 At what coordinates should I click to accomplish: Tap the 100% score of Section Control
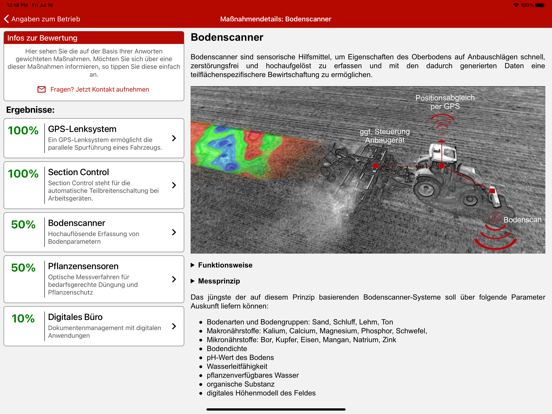[23, 174]
